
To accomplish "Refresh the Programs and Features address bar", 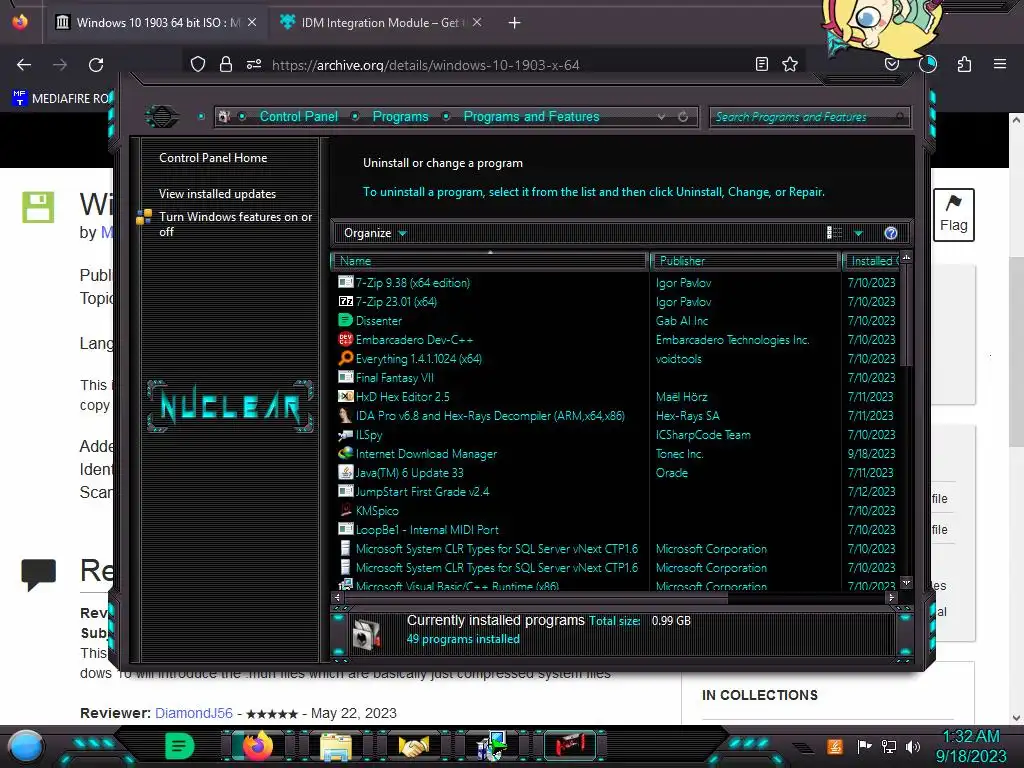I will pos(683,117).
